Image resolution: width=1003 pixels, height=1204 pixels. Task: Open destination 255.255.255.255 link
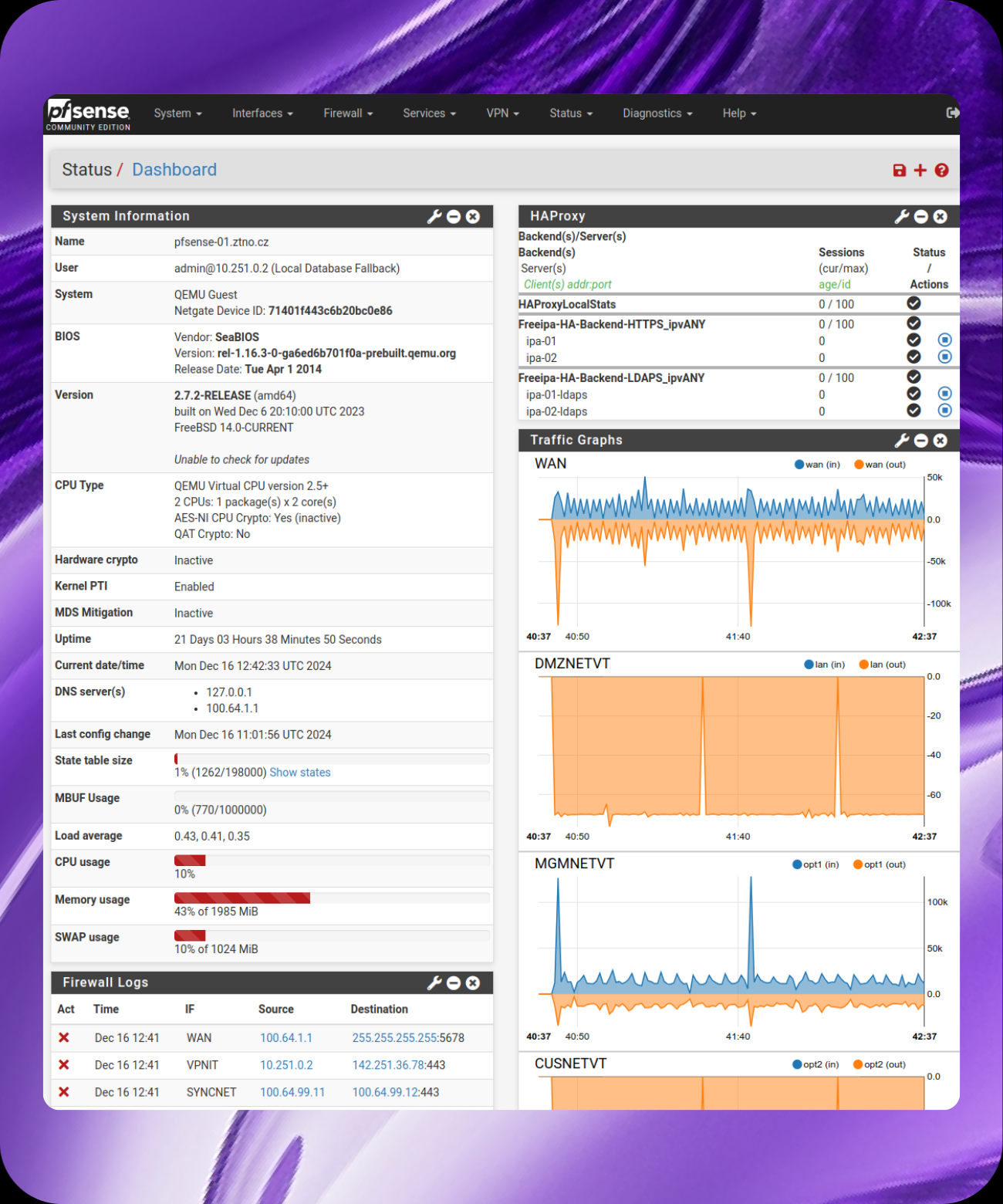[x=394, y=1038]
